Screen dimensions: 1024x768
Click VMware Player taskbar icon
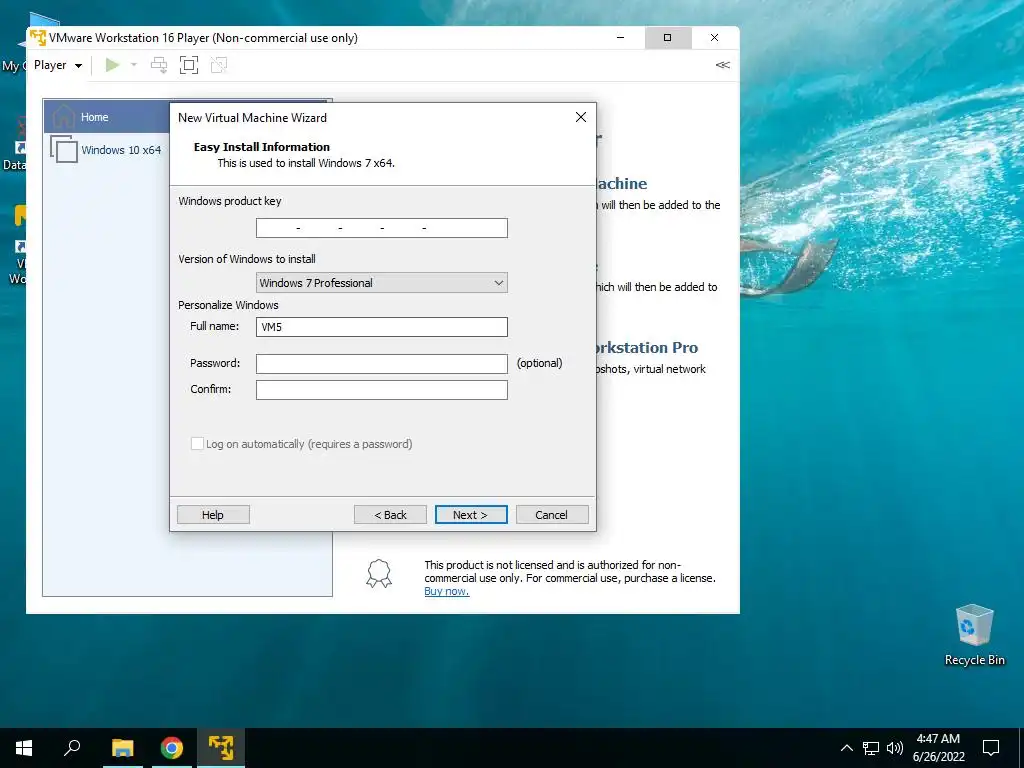coord(221,748)
